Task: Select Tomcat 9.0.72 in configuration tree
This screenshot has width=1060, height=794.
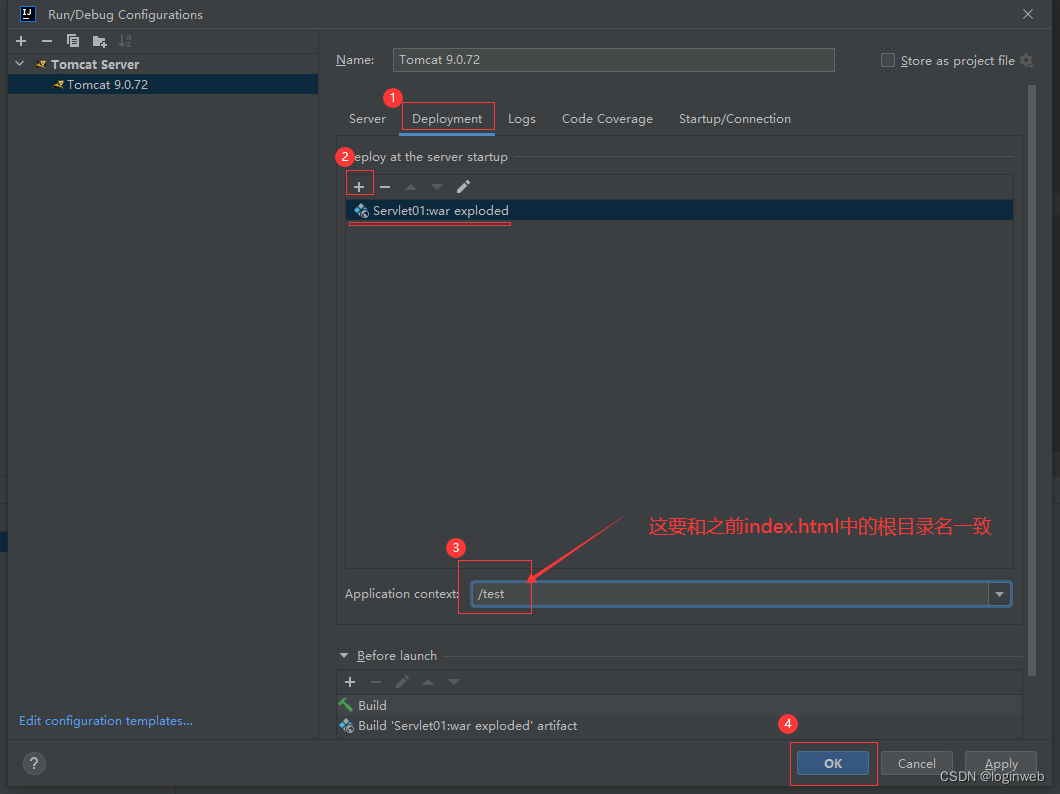Action: pos(163,84)
